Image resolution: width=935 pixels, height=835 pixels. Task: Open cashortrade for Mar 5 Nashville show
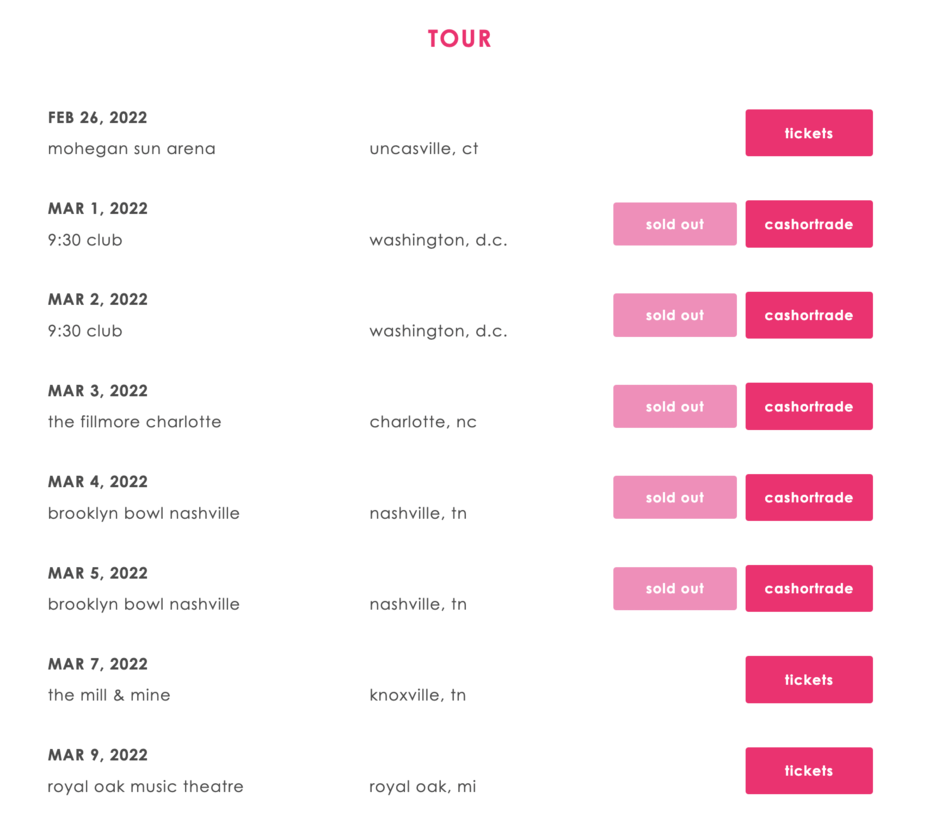808,588
